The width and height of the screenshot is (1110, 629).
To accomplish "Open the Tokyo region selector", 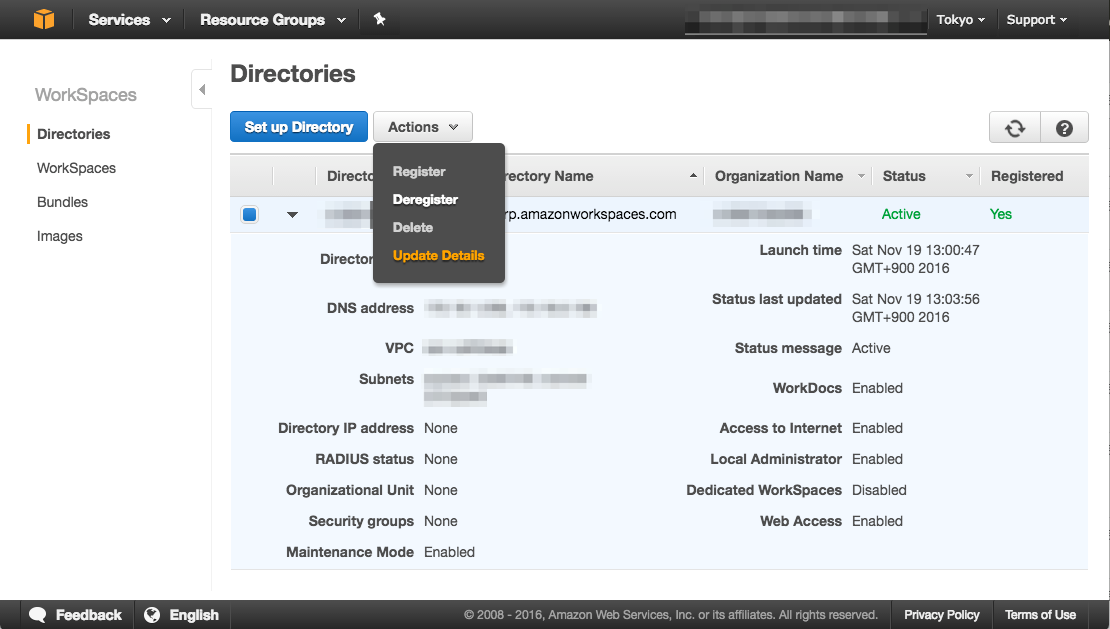I will [959, 19].
